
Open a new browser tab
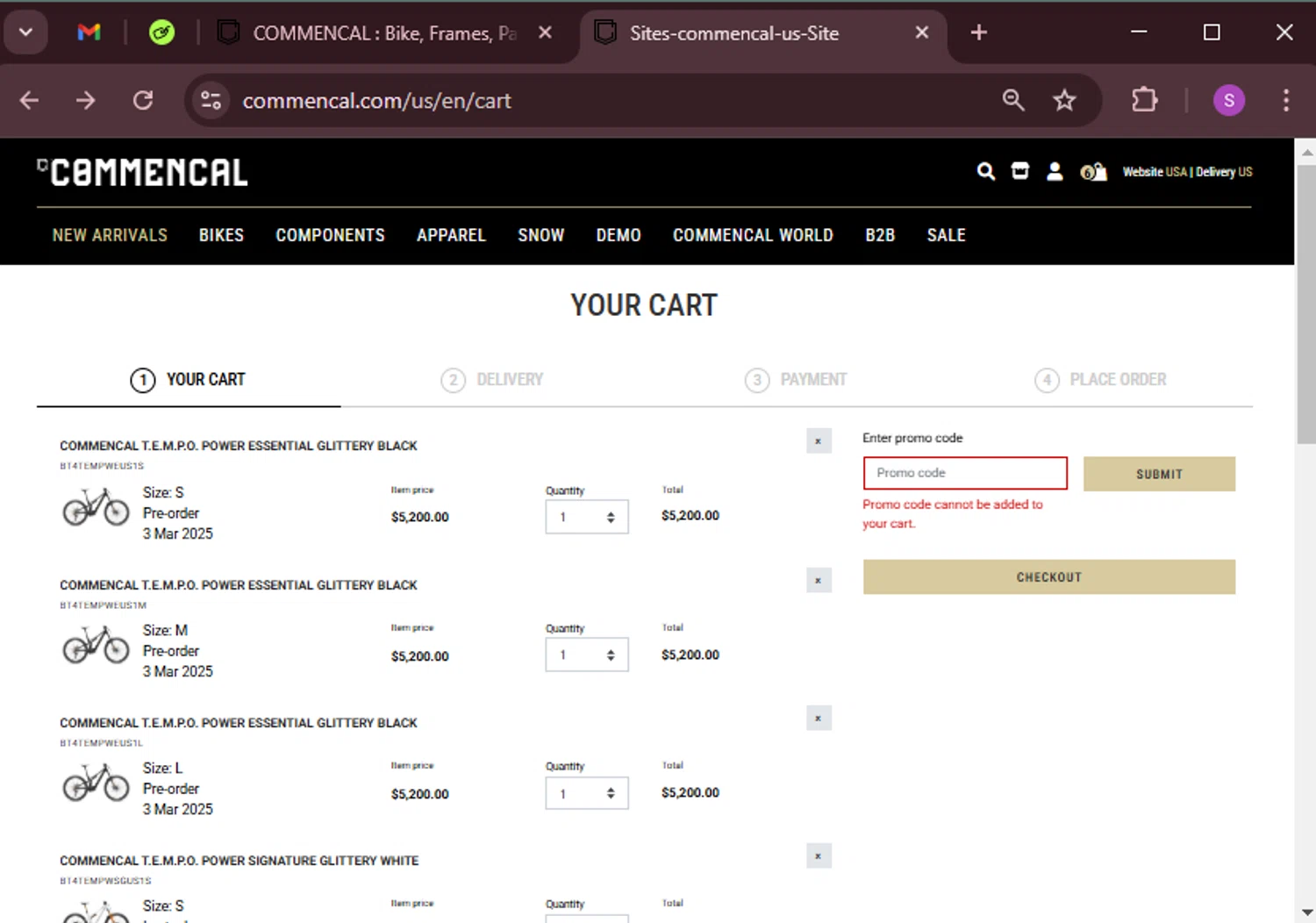click(979, 33)
